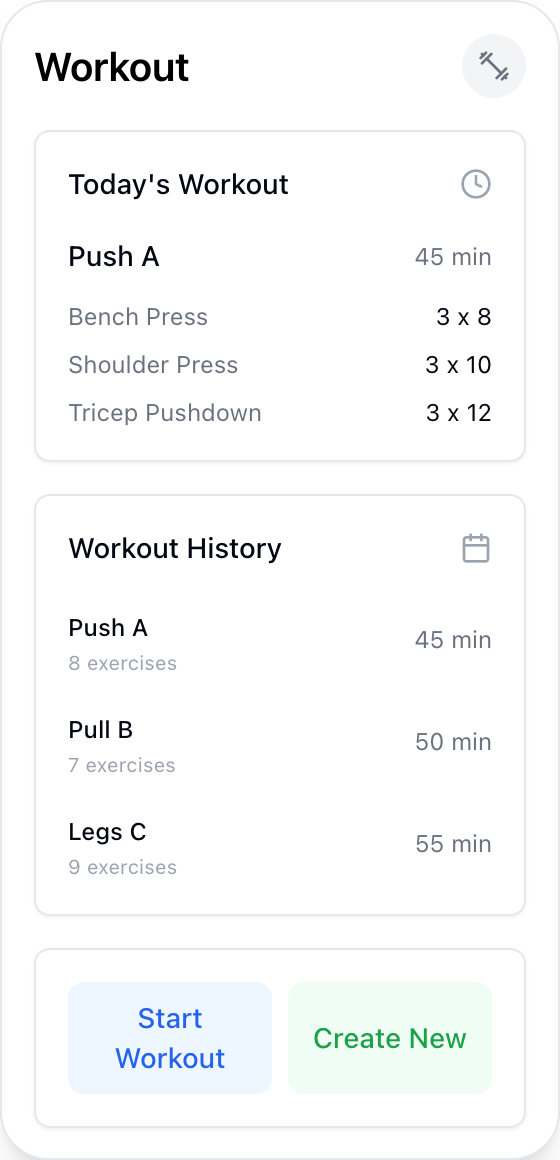Click the Push A title in Today's Workout
The height and width of the screenshot is (1160, 560).
tap(114, 257)
